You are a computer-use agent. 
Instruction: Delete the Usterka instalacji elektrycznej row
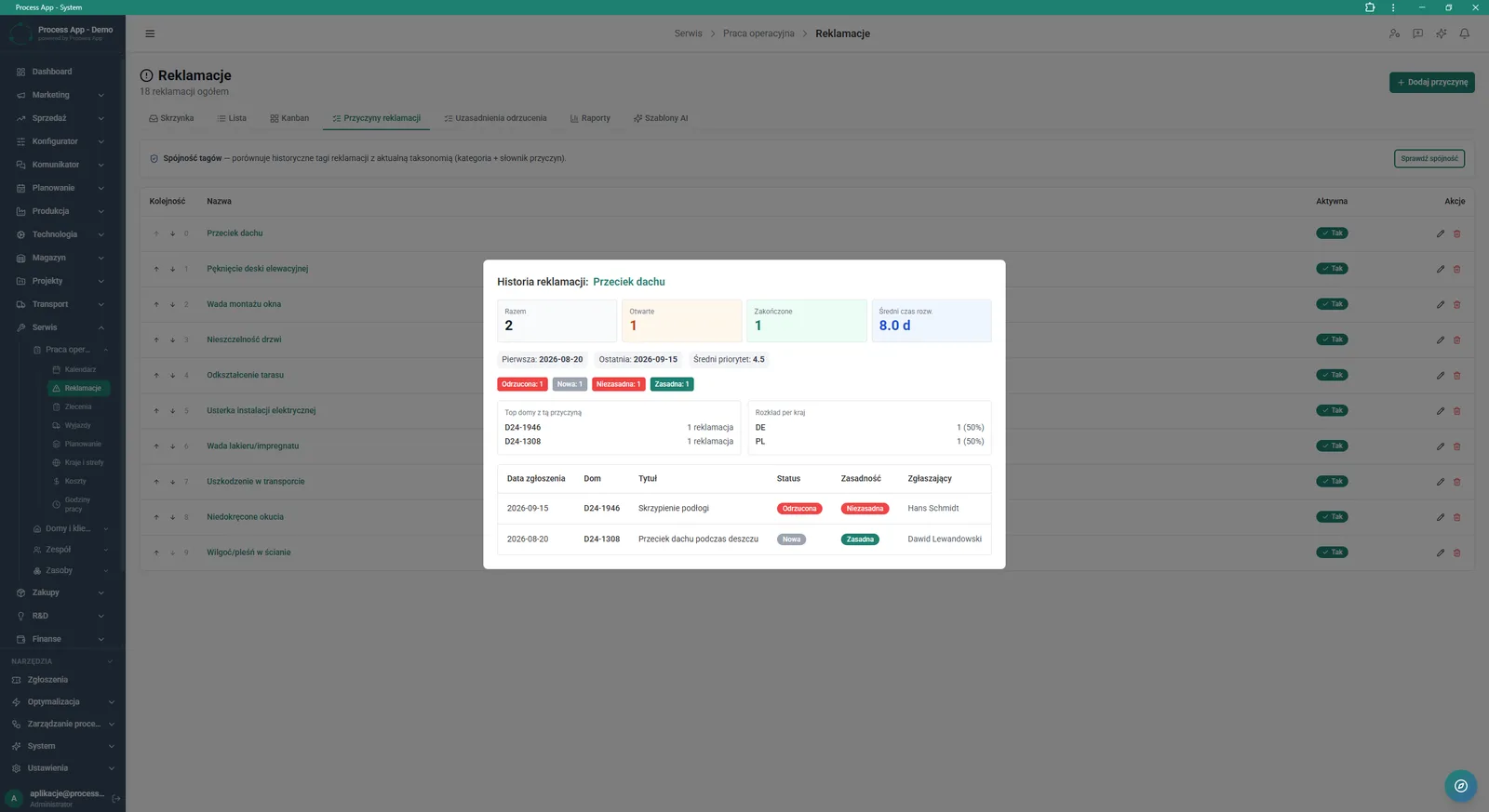[x=1457, y=411]
